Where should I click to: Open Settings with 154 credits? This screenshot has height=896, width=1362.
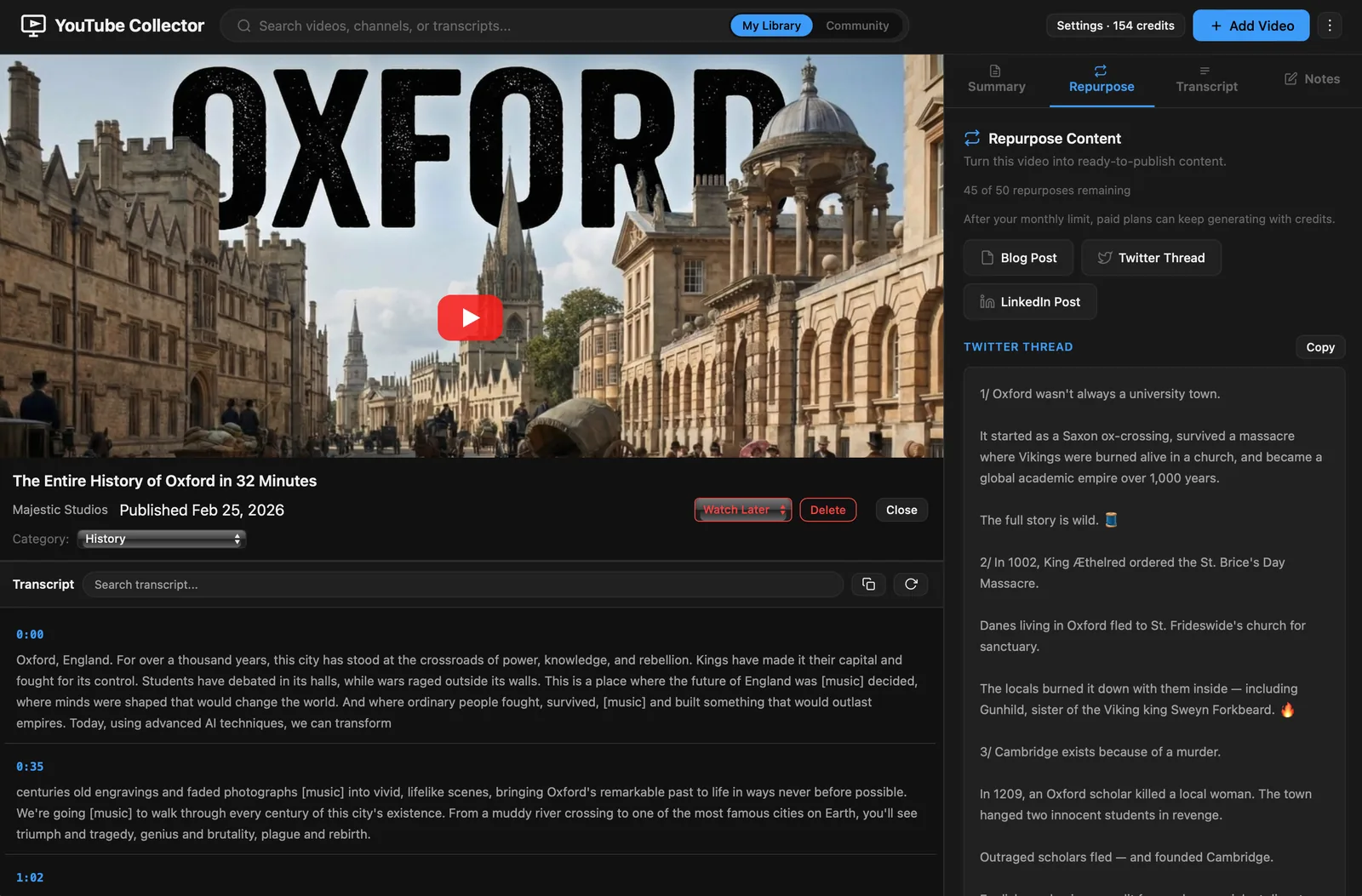[1115, 26]
